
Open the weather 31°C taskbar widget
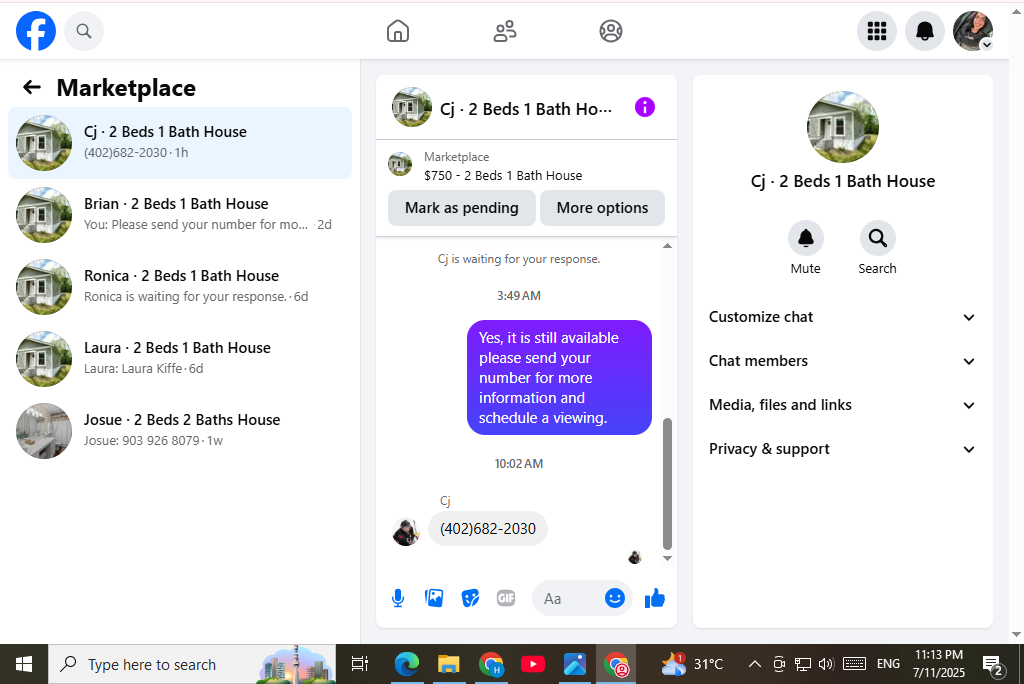[x=692, y=664]
